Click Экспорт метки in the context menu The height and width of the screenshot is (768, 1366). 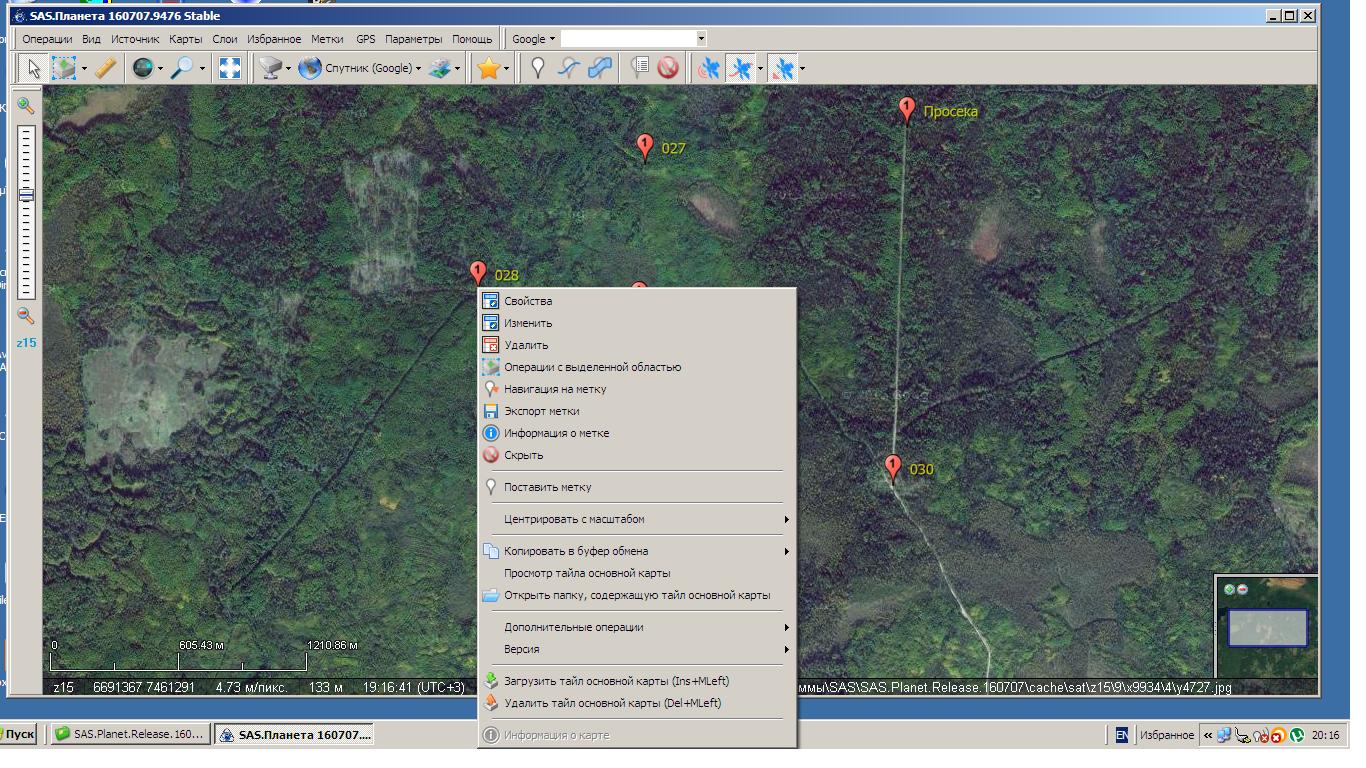(541, 411)
